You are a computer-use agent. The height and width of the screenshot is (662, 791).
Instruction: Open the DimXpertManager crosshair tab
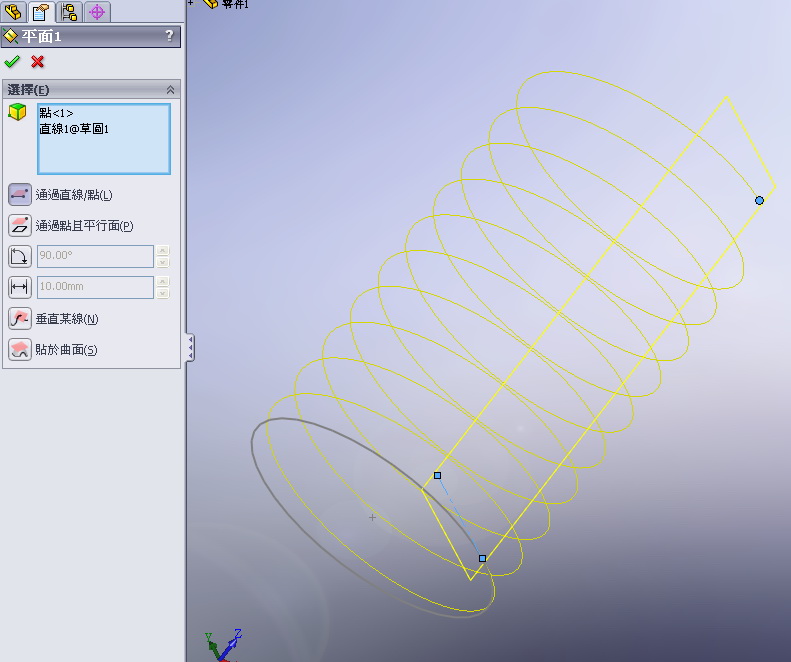click(x=97, y=11)
